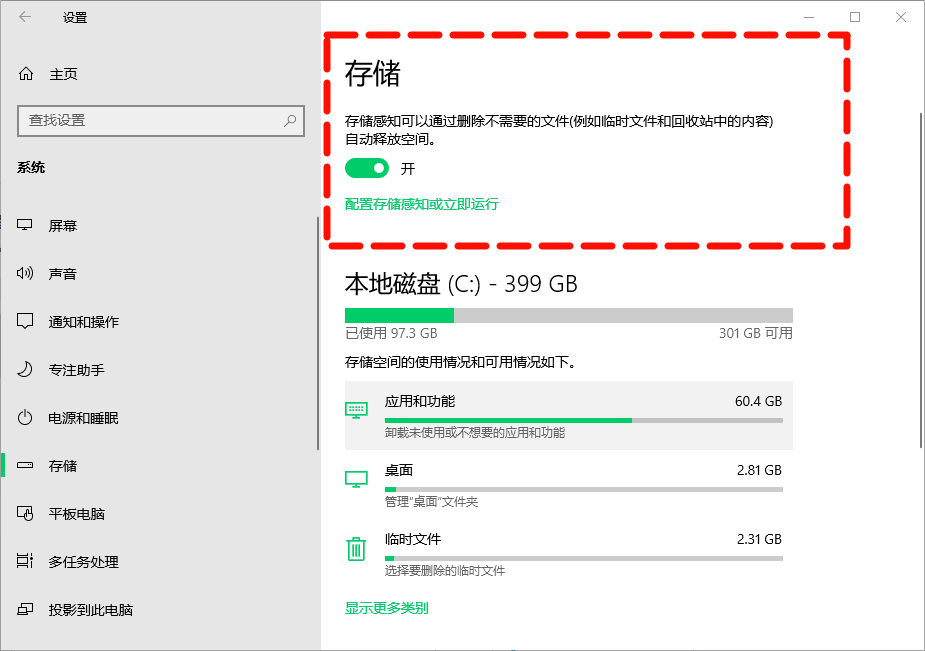Click 选择要删除的临时文件 description
925x651 pixels.
pos(445,570)
